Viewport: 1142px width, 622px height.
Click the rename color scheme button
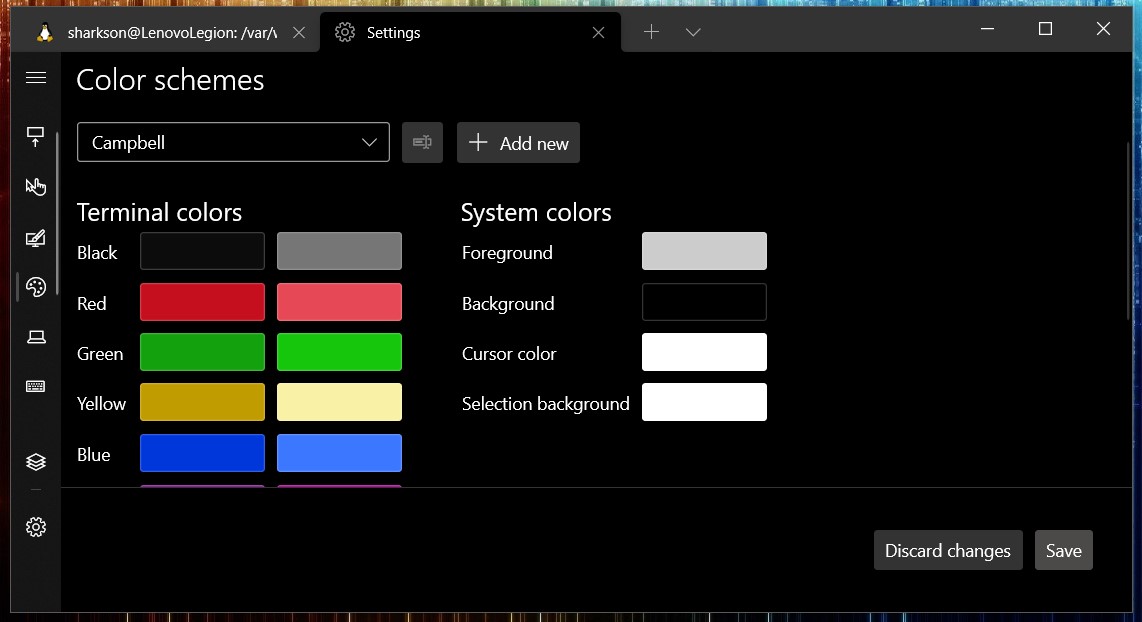click(x=422, y=143)
